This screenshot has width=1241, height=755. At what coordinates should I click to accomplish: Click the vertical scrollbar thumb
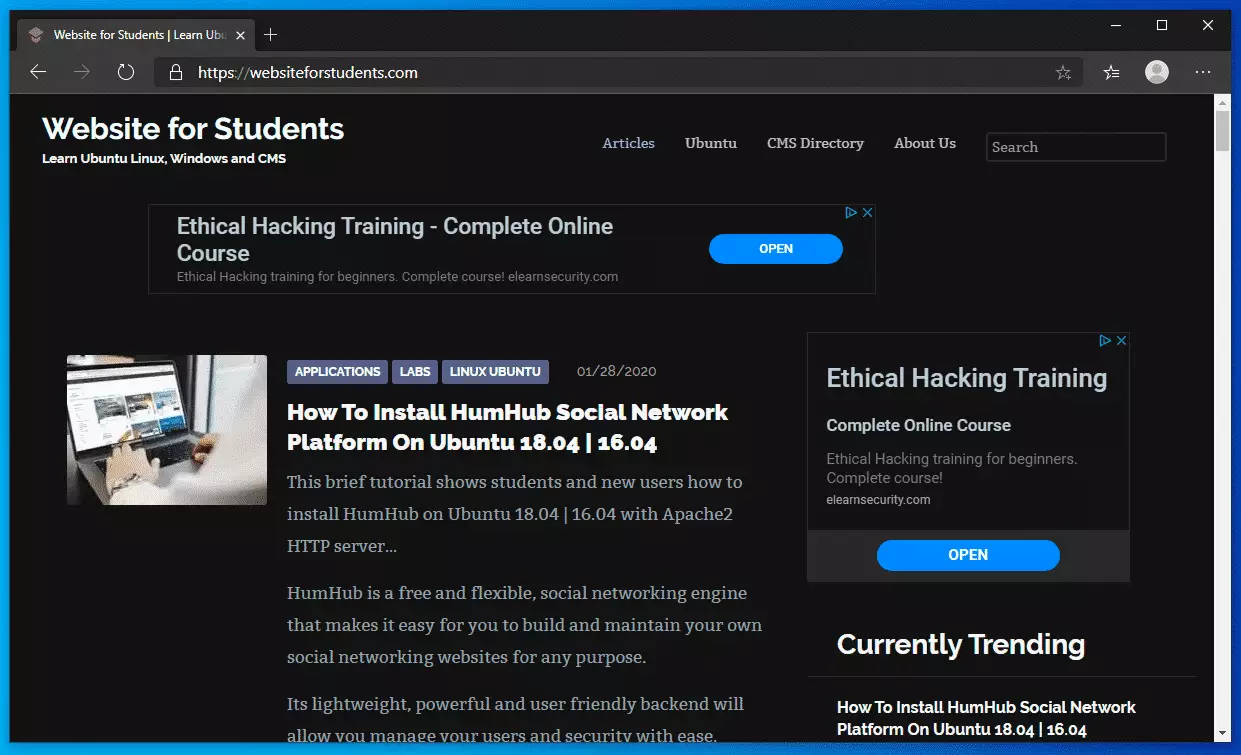tap(1222, 131)
